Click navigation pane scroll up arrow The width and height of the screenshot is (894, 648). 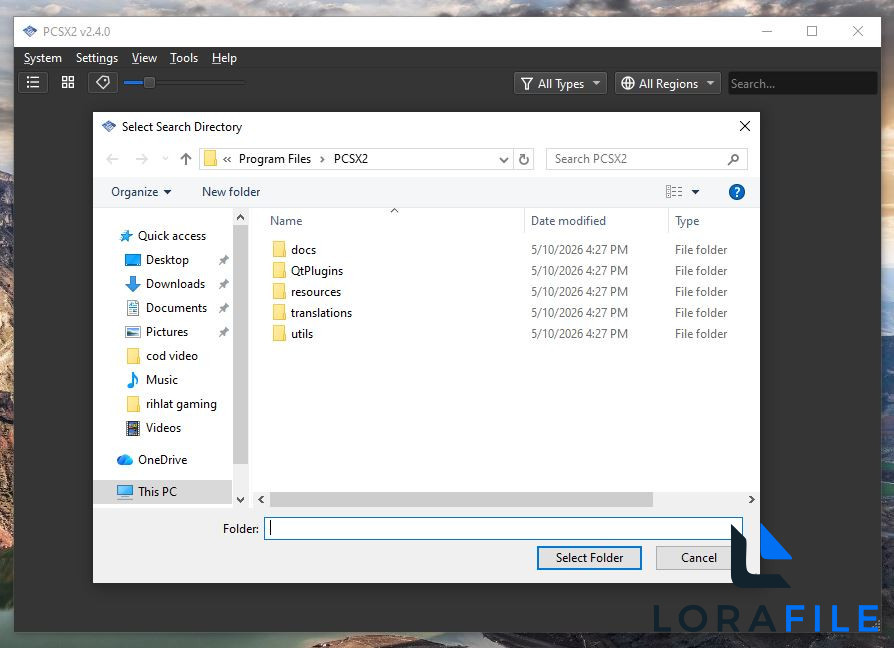click(241, 218)
